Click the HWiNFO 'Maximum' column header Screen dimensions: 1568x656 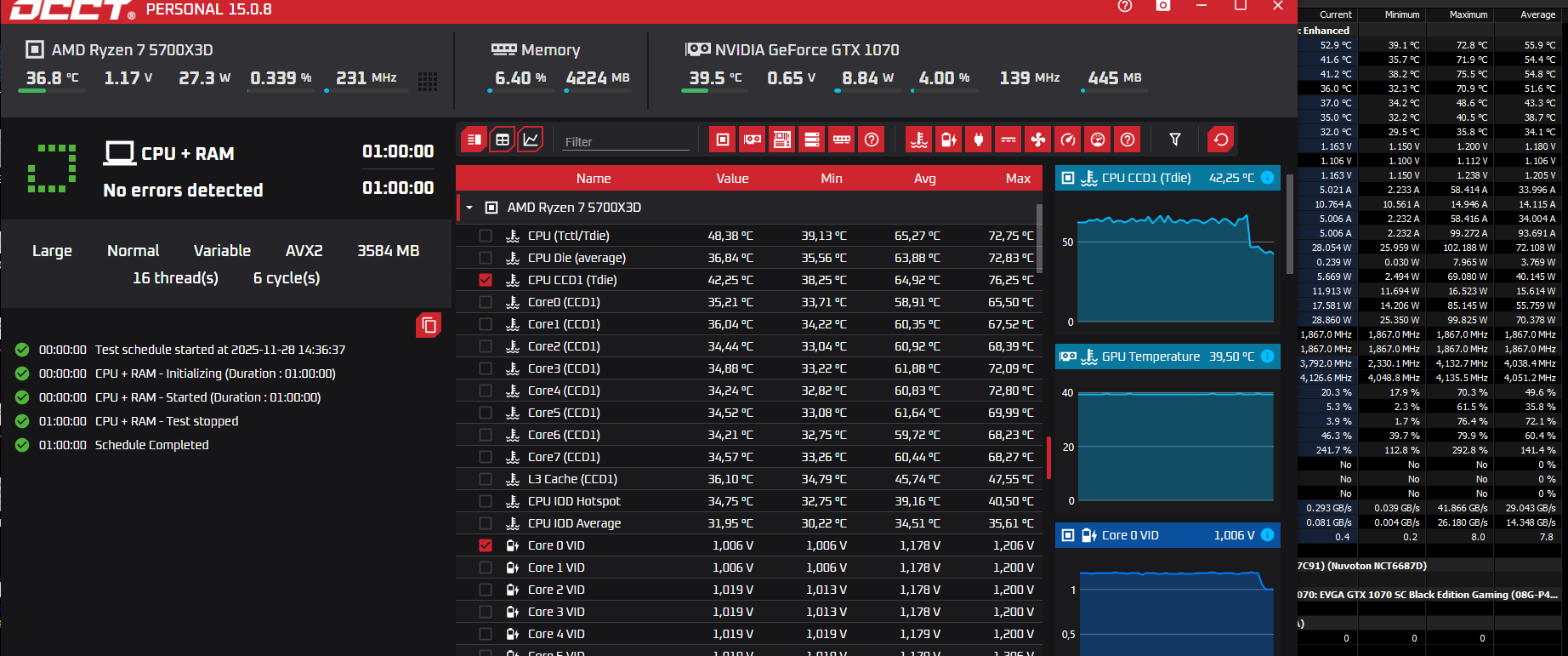click(x=1469, y=14)
